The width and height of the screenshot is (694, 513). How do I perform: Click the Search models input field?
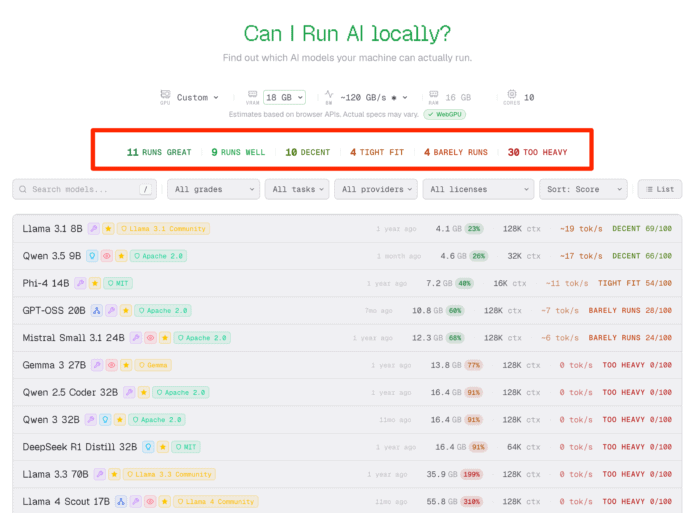[84, 189]
